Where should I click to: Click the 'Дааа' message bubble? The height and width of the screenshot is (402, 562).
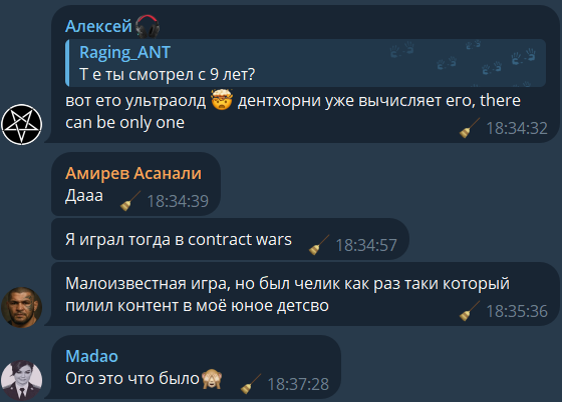point(136,184)
